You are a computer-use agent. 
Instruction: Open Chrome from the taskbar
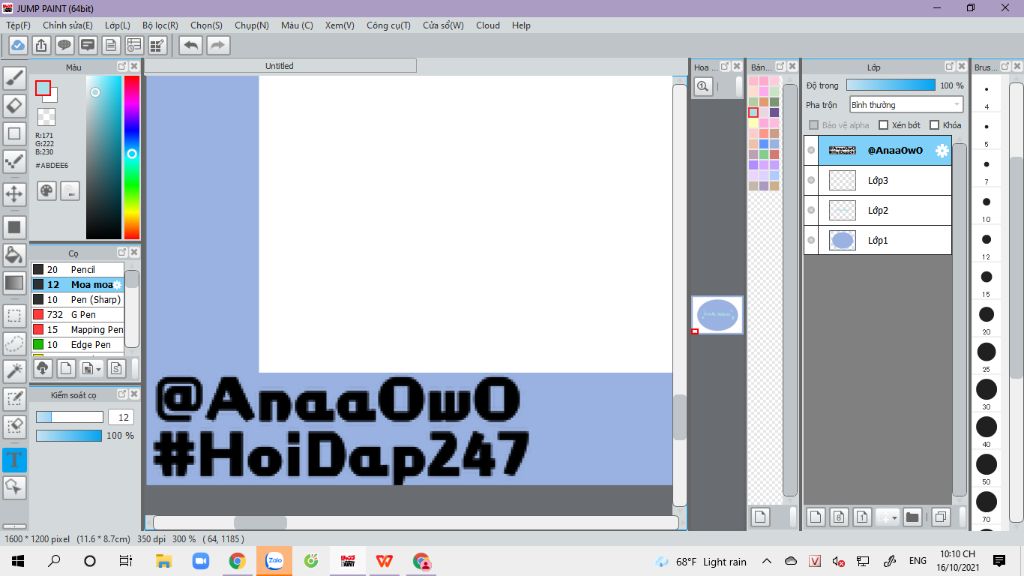coord(237,561)
